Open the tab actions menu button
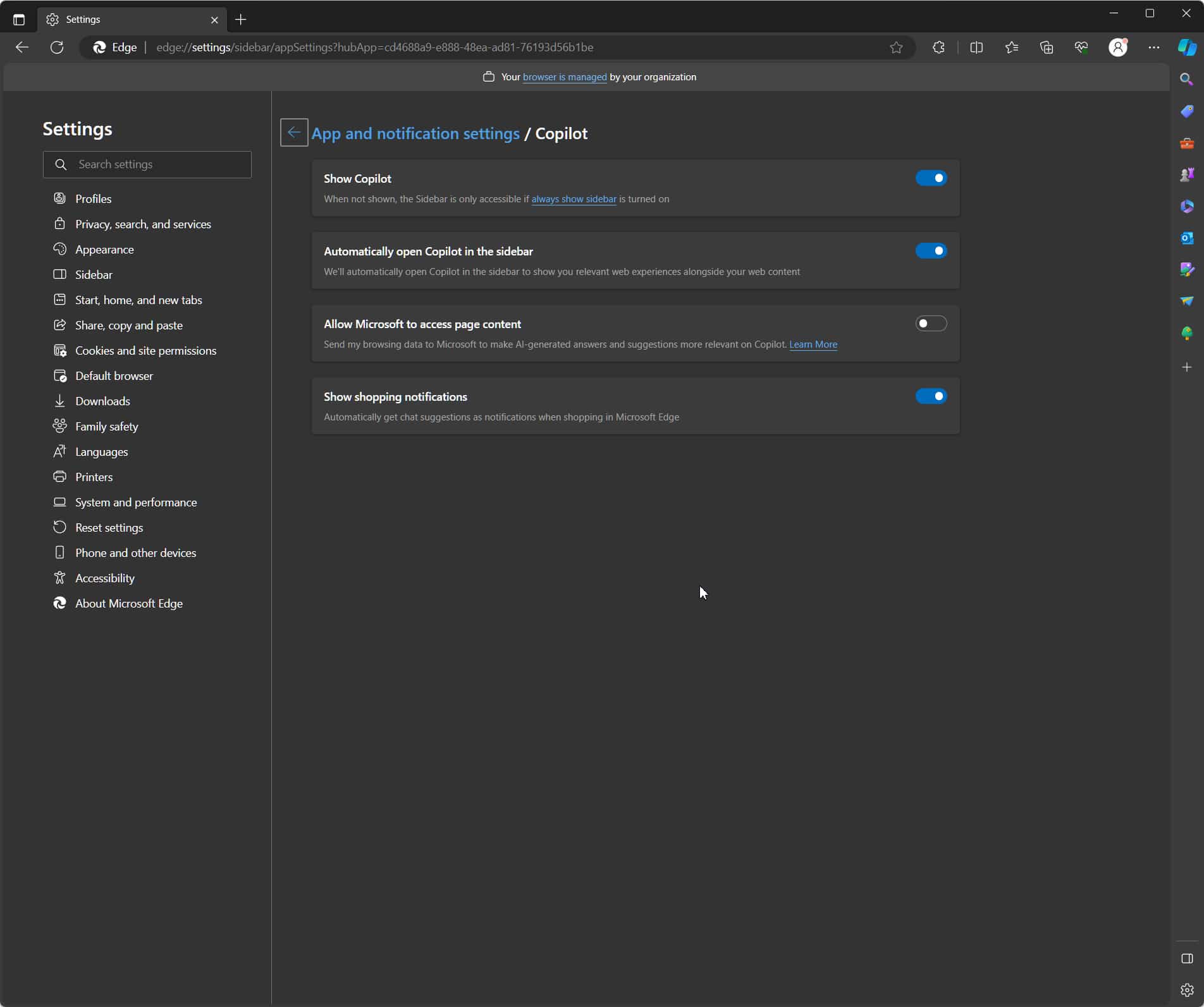Viewport: 1204px width, 1007px height. pos(19,20)
